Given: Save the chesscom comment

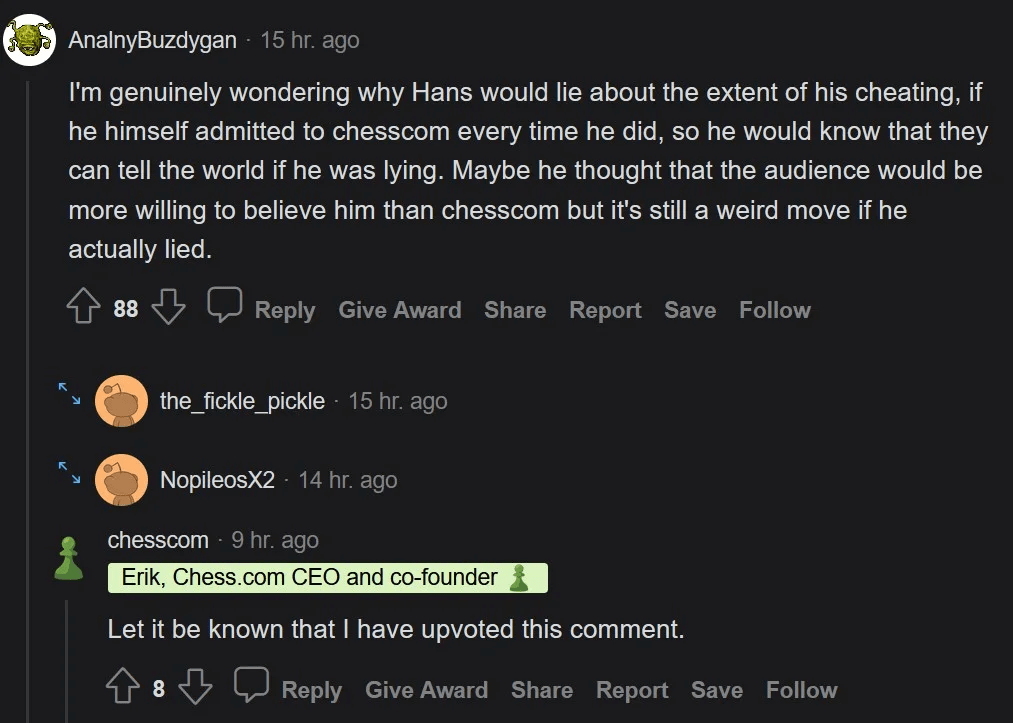Looking at the screenshot, I should [717, 690].
